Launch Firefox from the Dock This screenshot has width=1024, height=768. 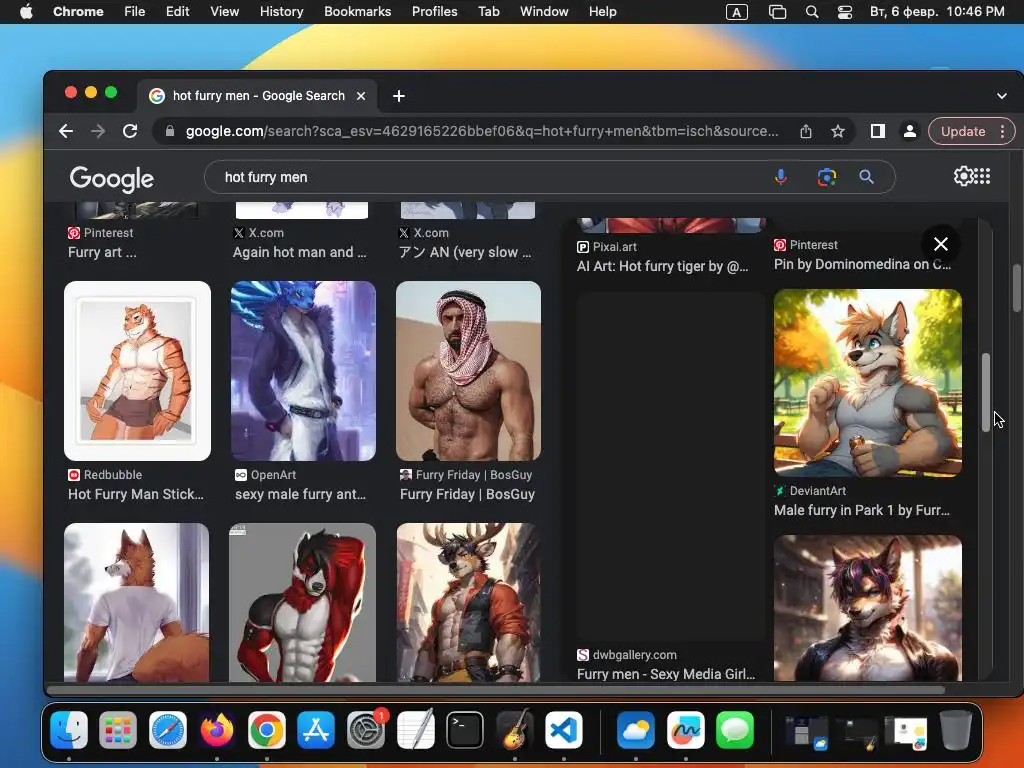click(x=217, y=730)
